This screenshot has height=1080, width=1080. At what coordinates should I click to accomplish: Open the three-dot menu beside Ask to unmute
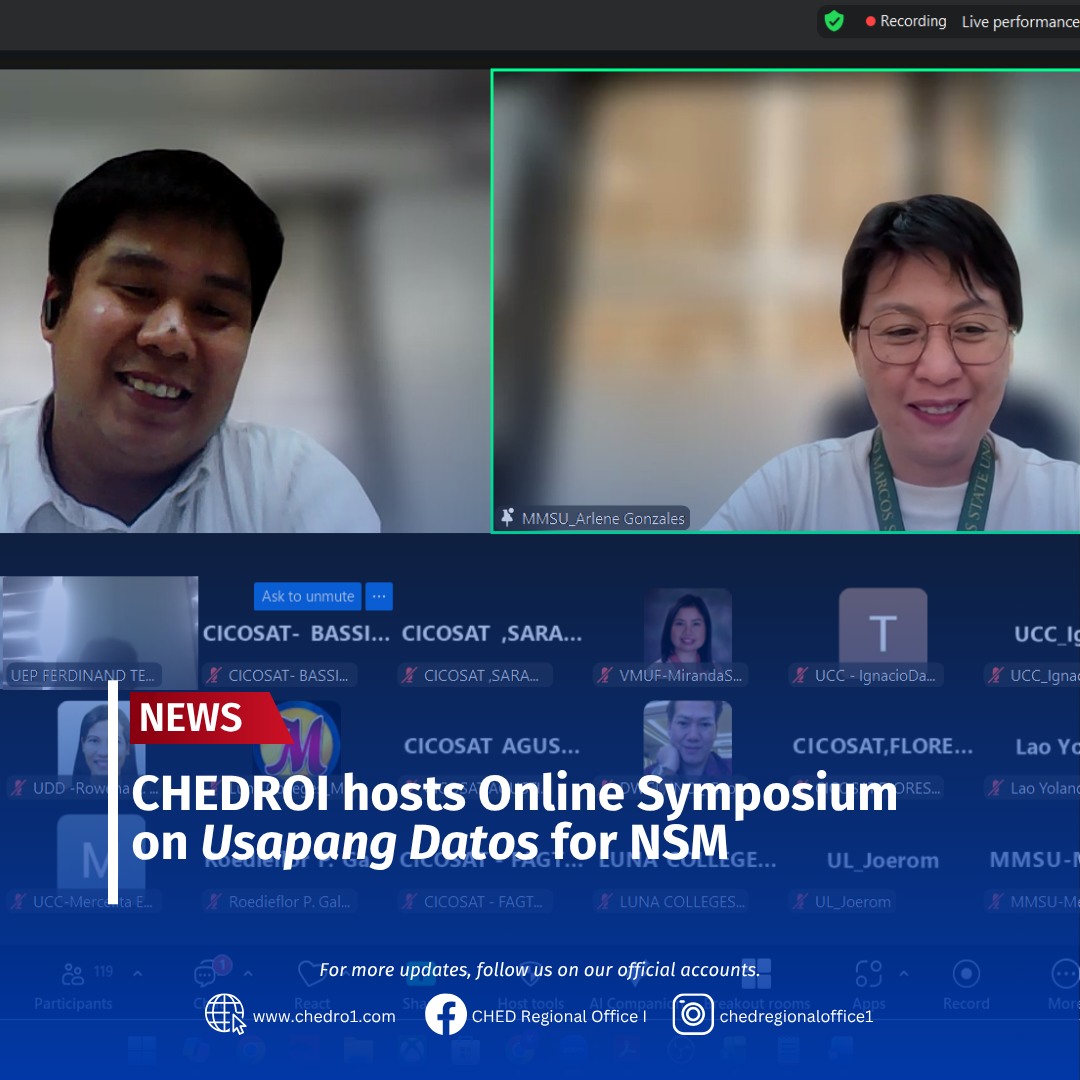tap(379, 596)
